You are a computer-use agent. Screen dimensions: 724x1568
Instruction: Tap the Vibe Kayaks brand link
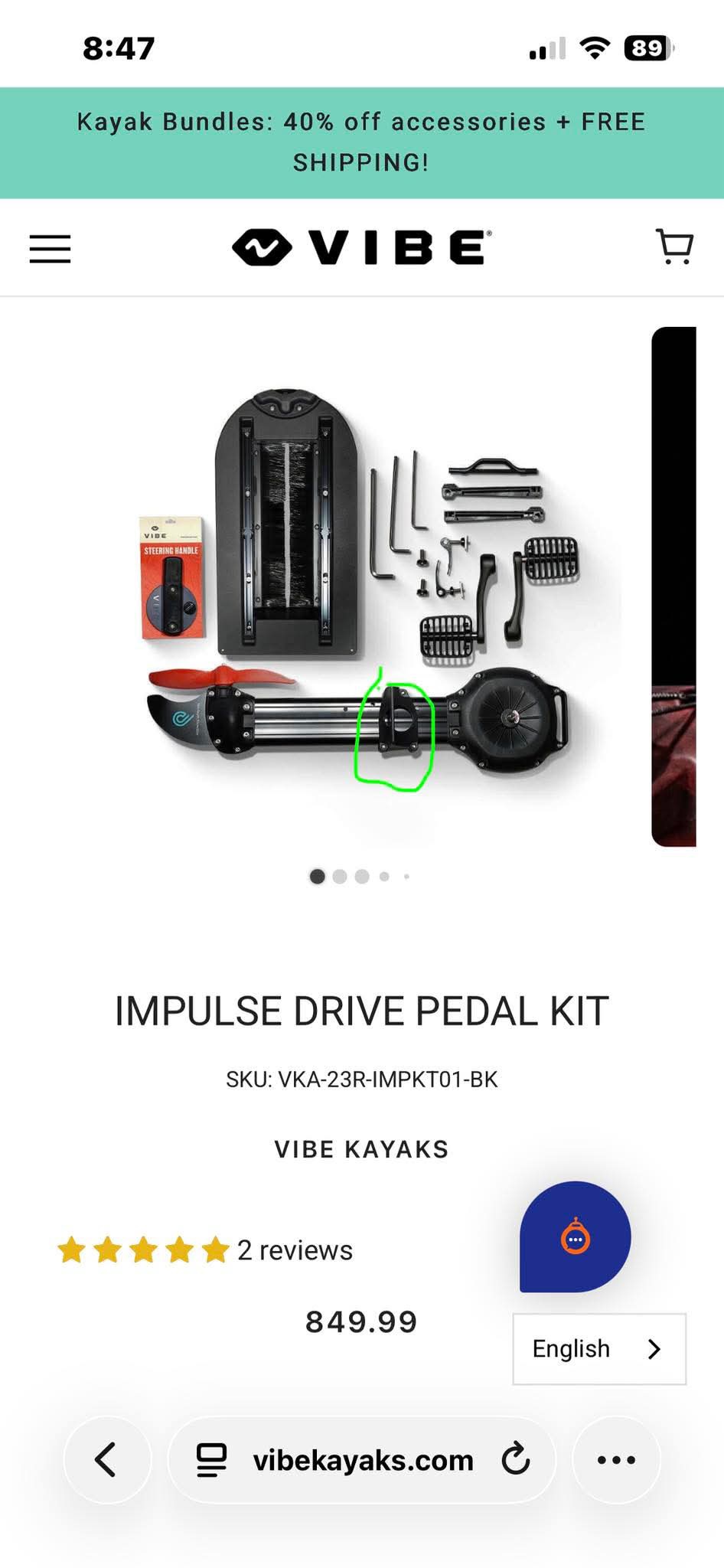pos(362,1149)
